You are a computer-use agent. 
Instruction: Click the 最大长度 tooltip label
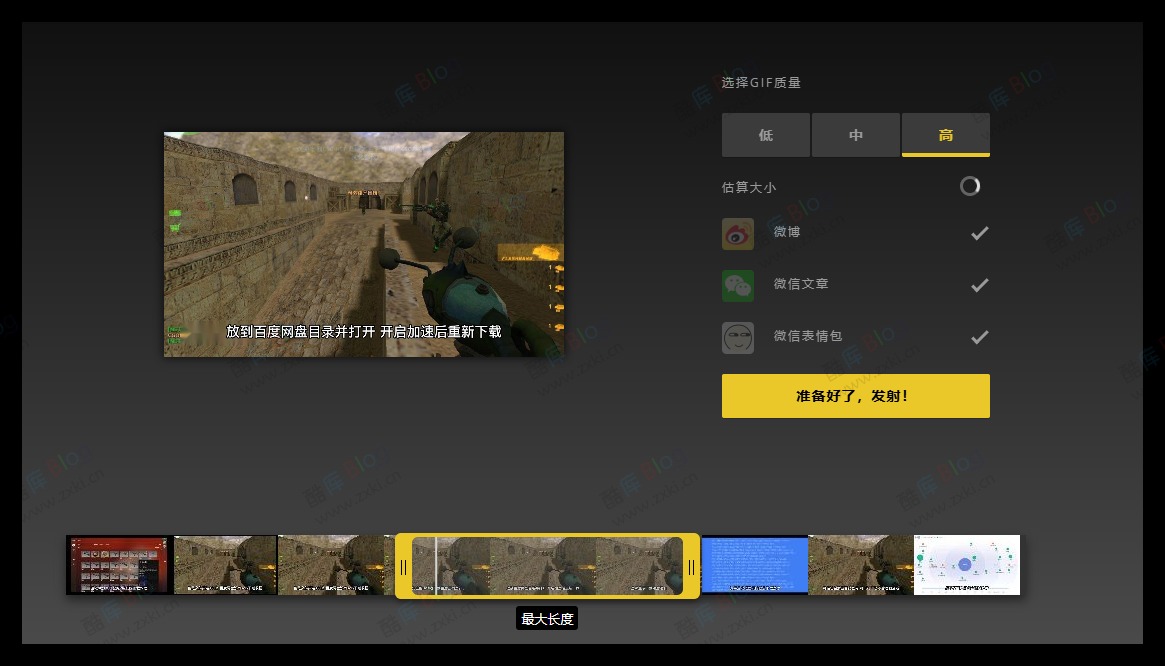(x=547, y=618)
